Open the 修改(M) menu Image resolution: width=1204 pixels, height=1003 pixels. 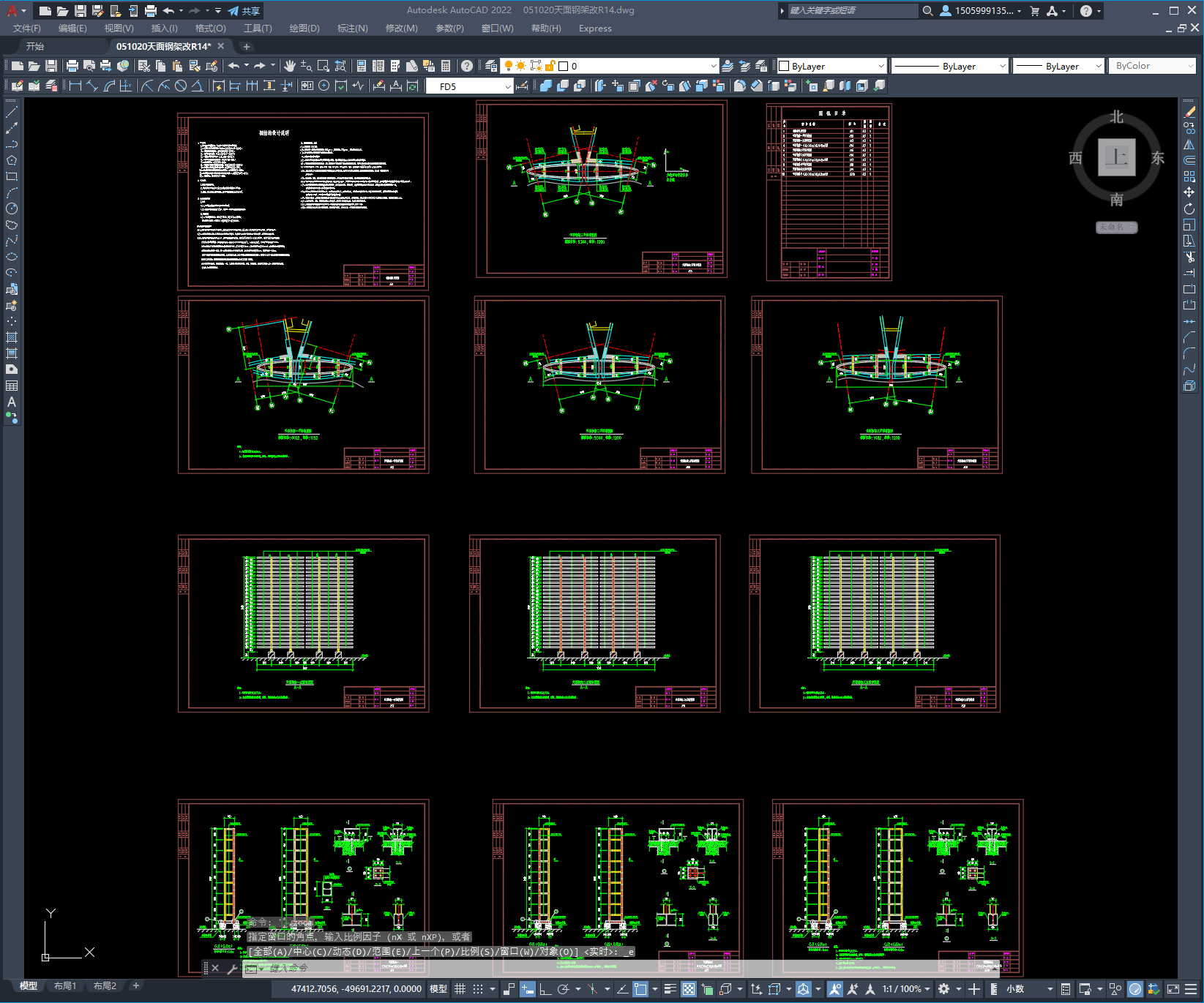[401, 29]
